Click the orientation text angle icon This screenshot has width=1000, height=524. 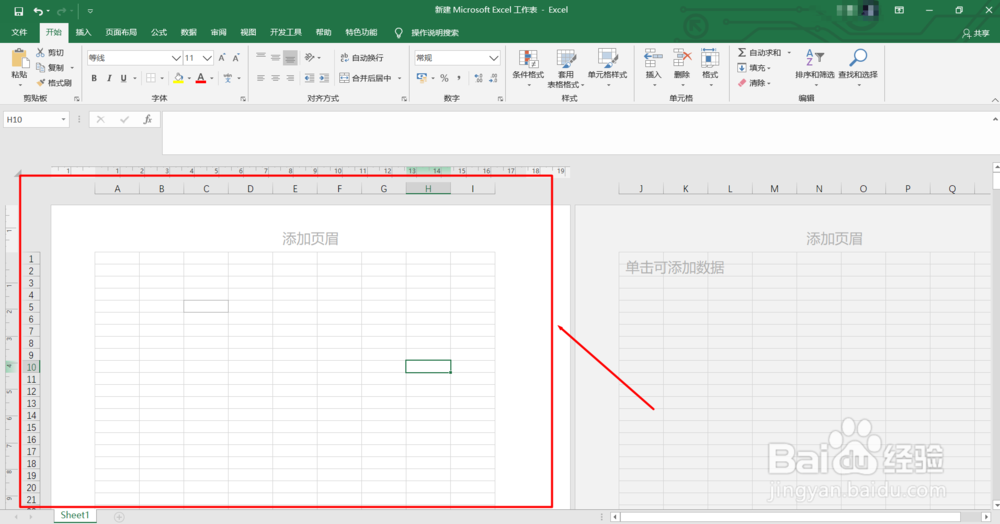point(309,57)
